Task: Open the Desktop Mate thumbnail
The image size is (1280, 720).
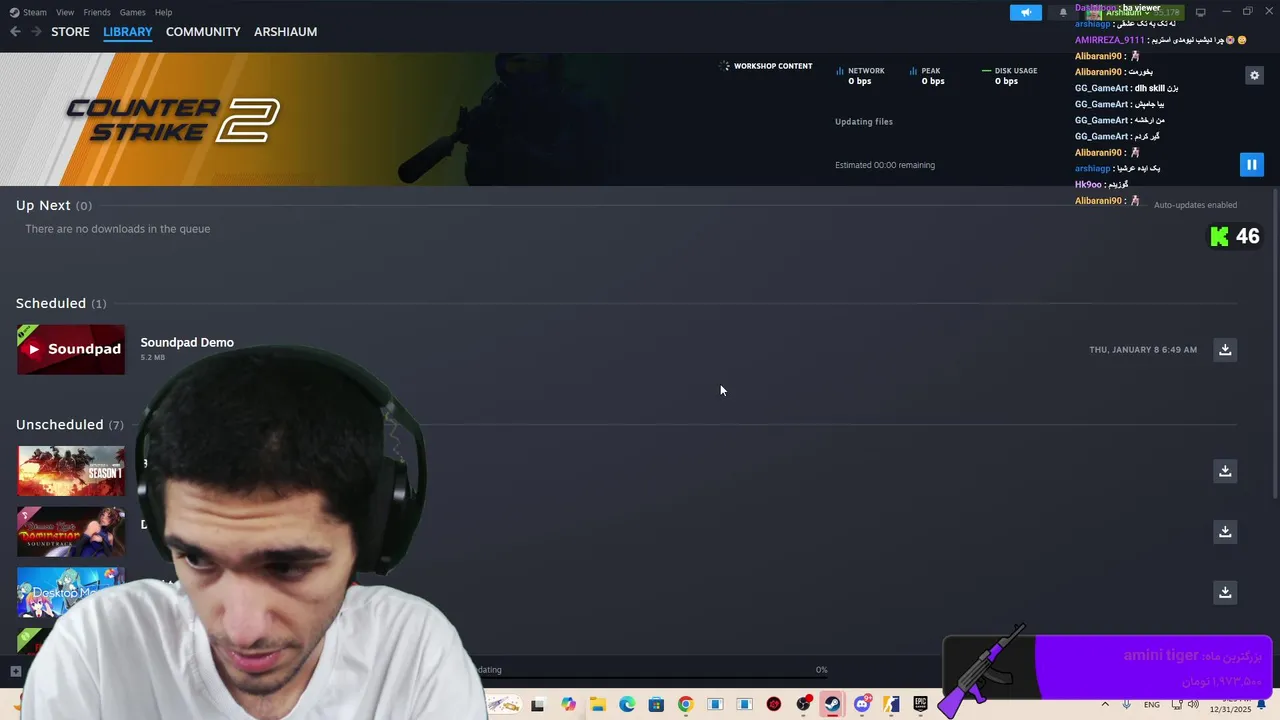Action: coord(71,592)
